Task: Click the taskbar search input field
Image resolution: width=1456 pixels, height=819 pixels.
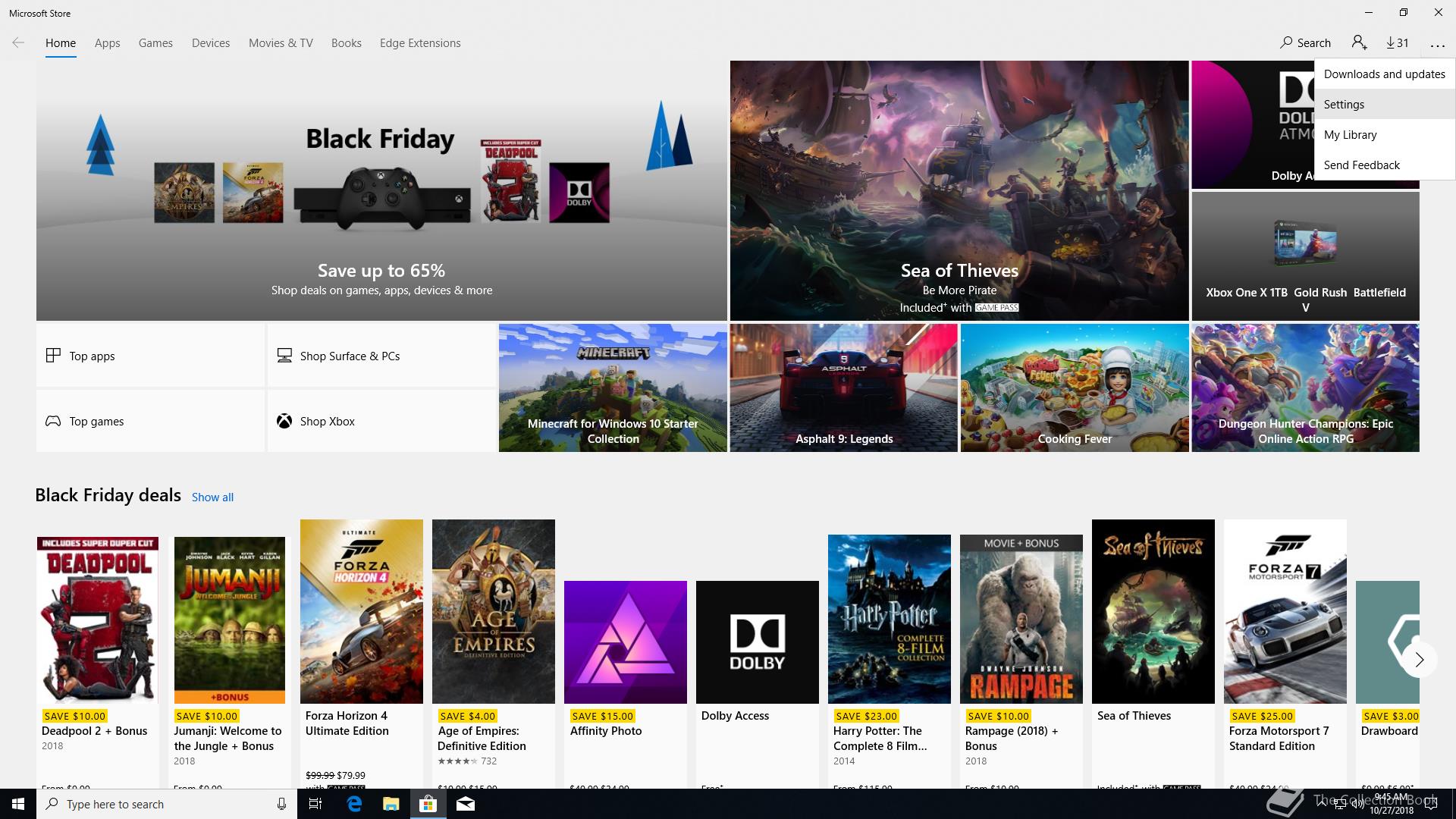Action: [167, 804]
